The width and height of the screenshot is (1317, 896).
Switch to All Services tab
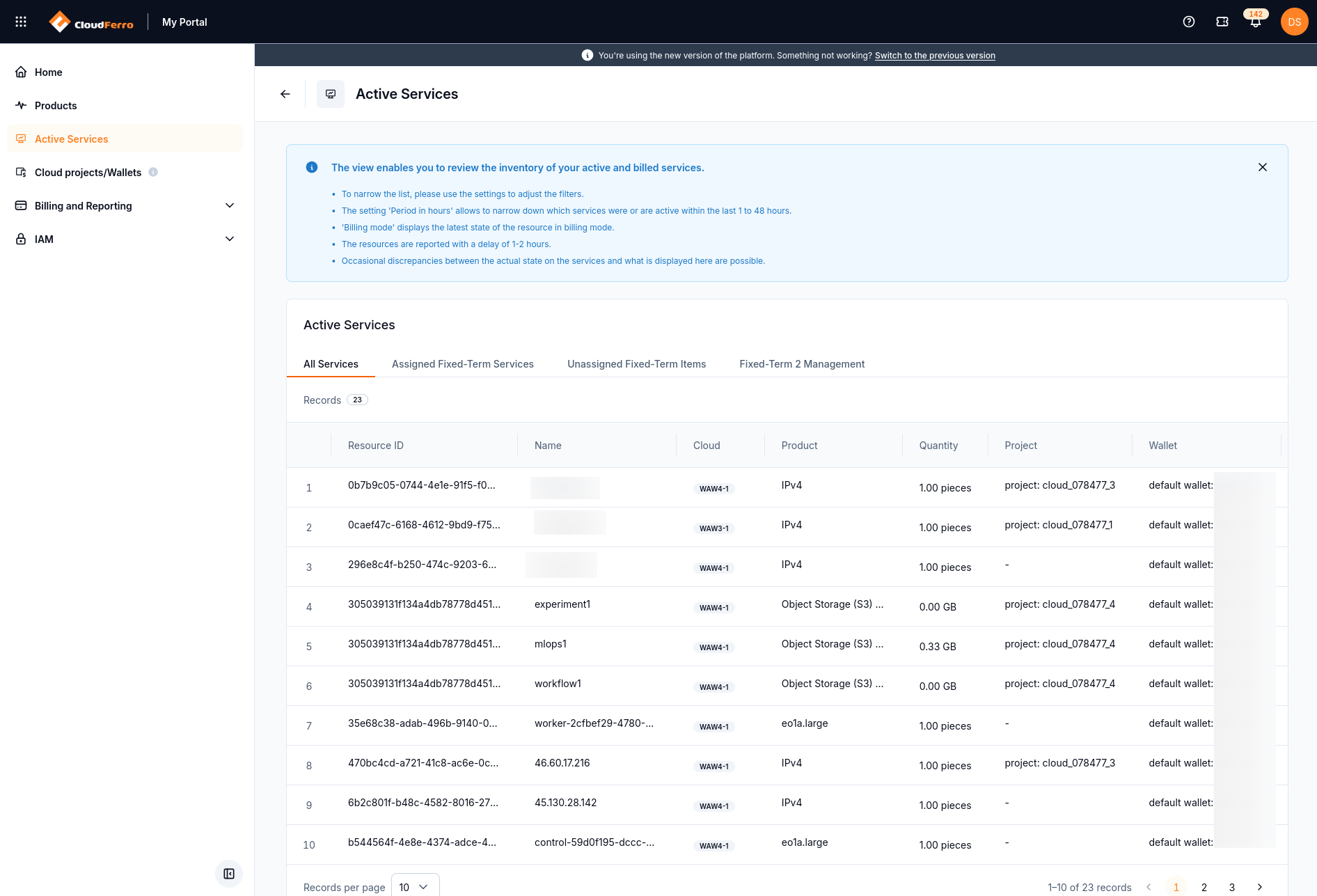click(x=331, y=364)
